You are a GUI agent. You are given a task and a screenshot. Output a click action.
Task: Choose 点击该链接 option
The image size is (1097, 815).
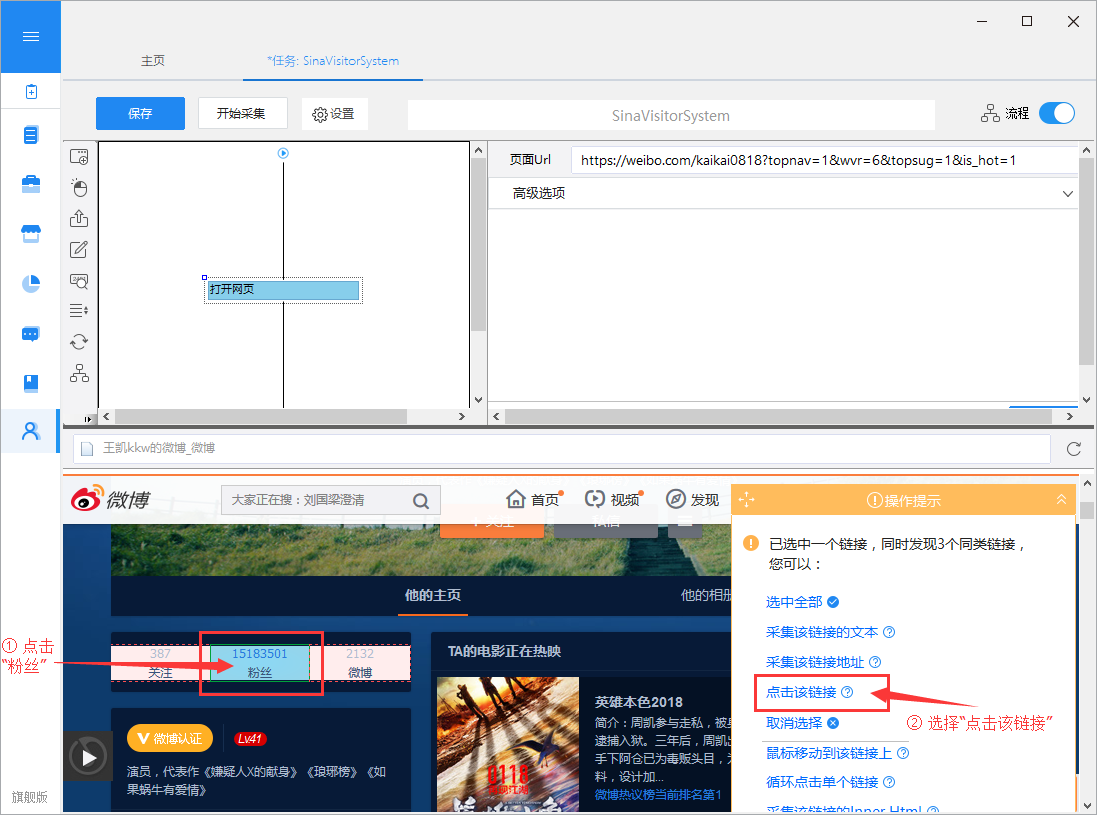point(801,692)
